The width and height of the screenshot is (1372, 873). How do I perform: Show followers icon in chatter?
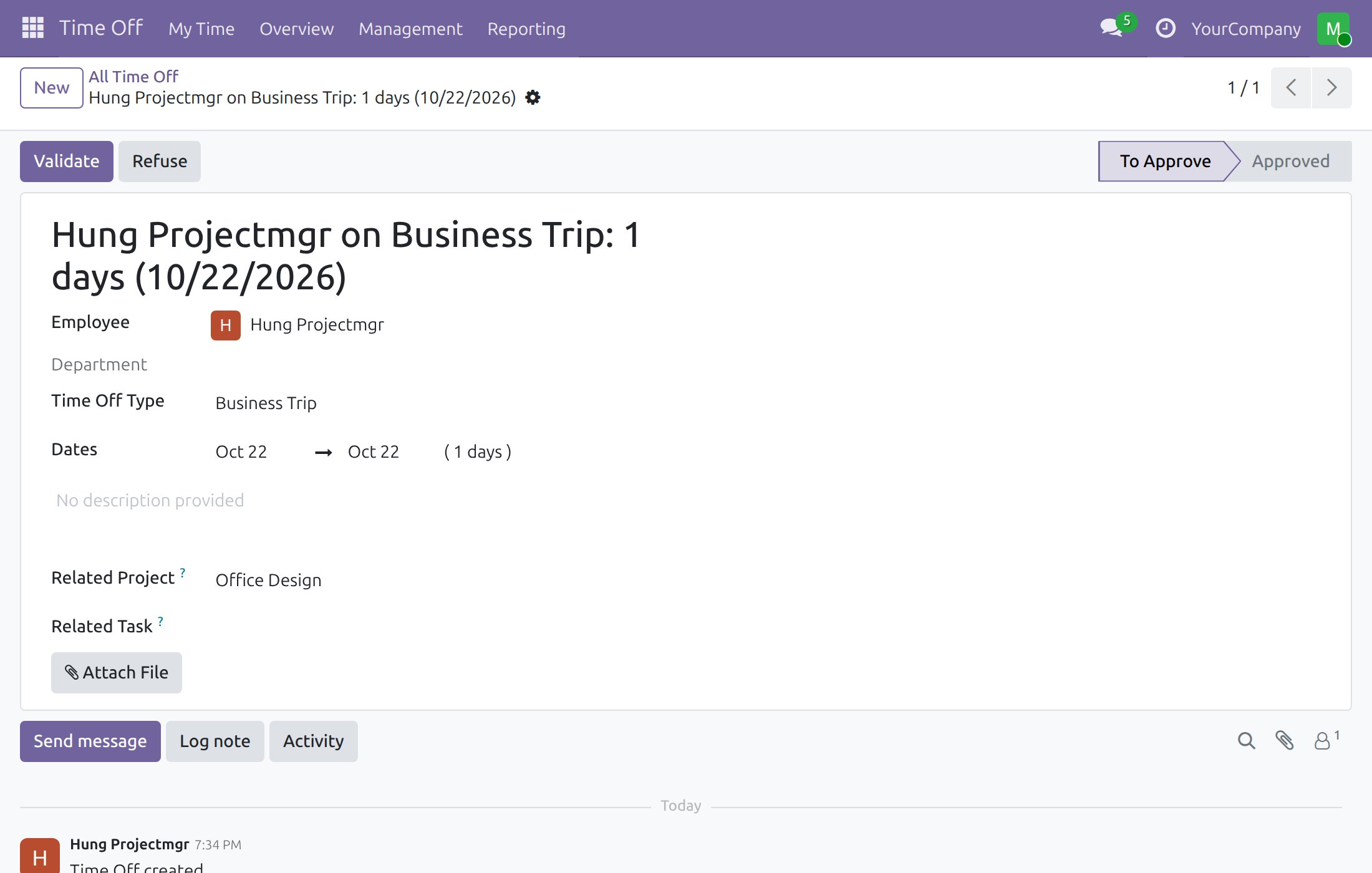(1326, 741)
